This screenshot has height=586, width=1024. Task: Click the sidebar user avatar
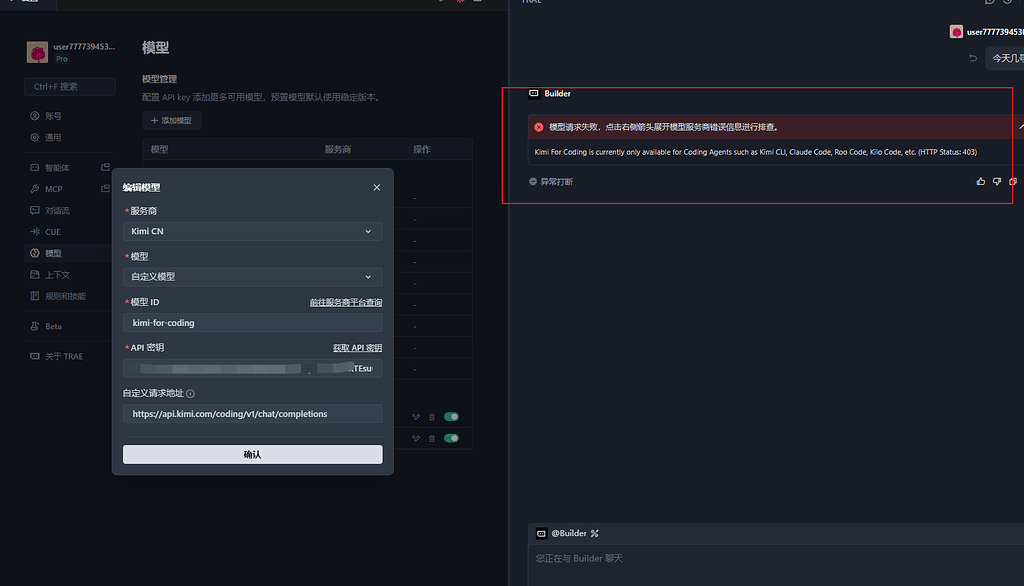point(37,52)
